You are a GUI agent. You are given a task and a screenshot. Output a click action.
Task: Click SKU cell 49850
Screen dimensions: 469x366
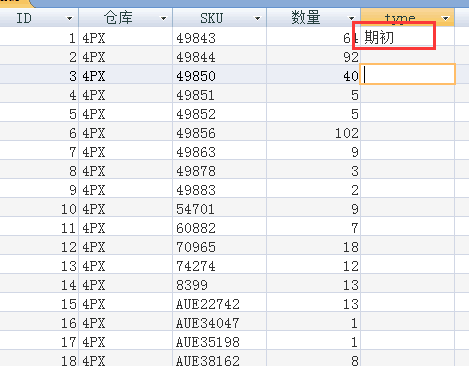(x=219, y=74)
